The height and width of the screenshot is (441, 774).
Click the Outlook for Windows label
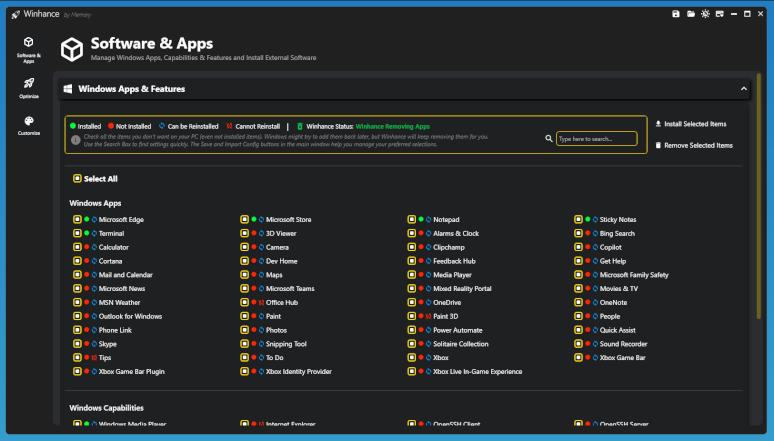coord(130,316)
